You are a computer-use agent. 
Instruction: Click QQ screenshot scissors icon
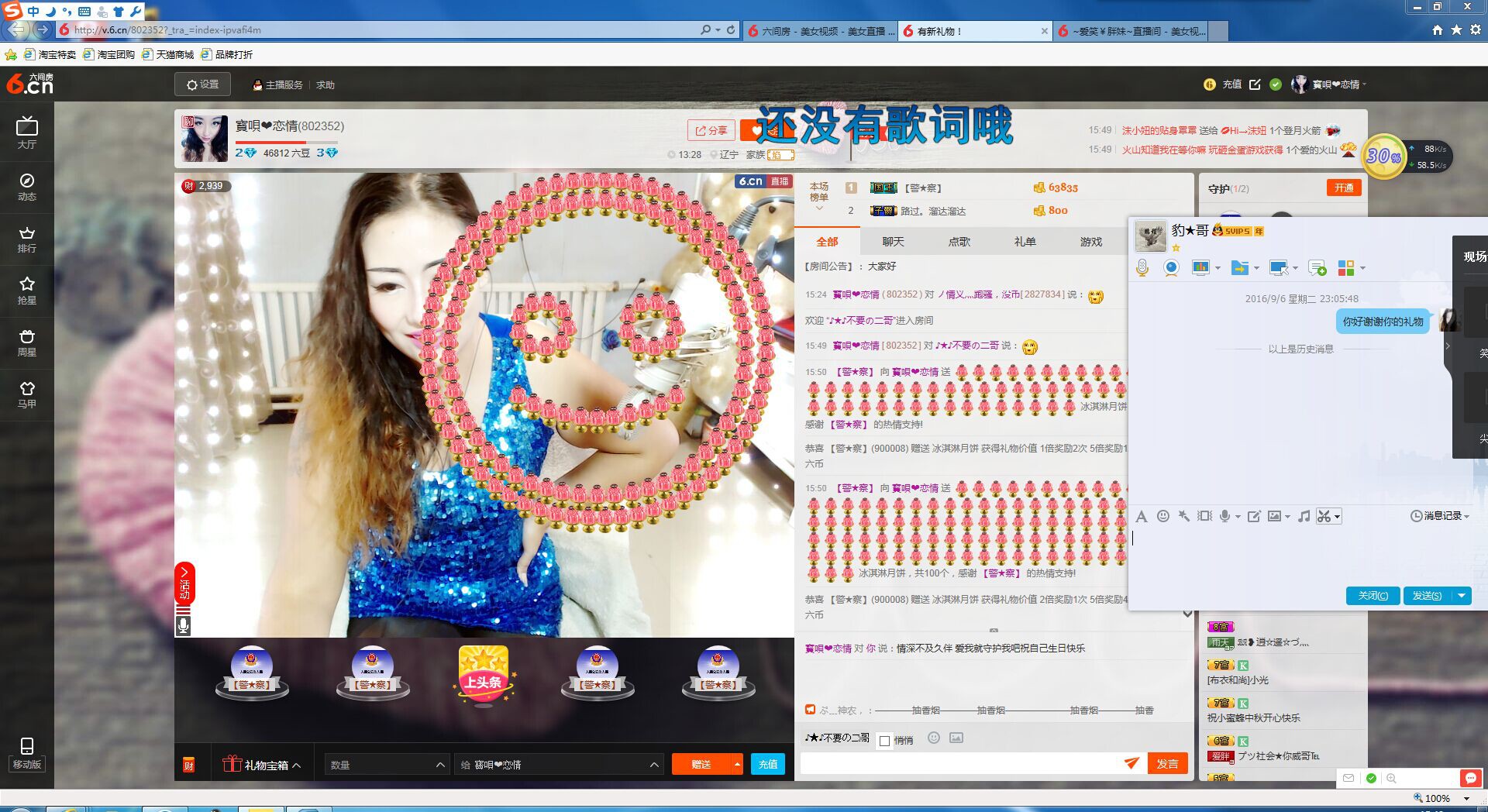[x=1324, y=516]
